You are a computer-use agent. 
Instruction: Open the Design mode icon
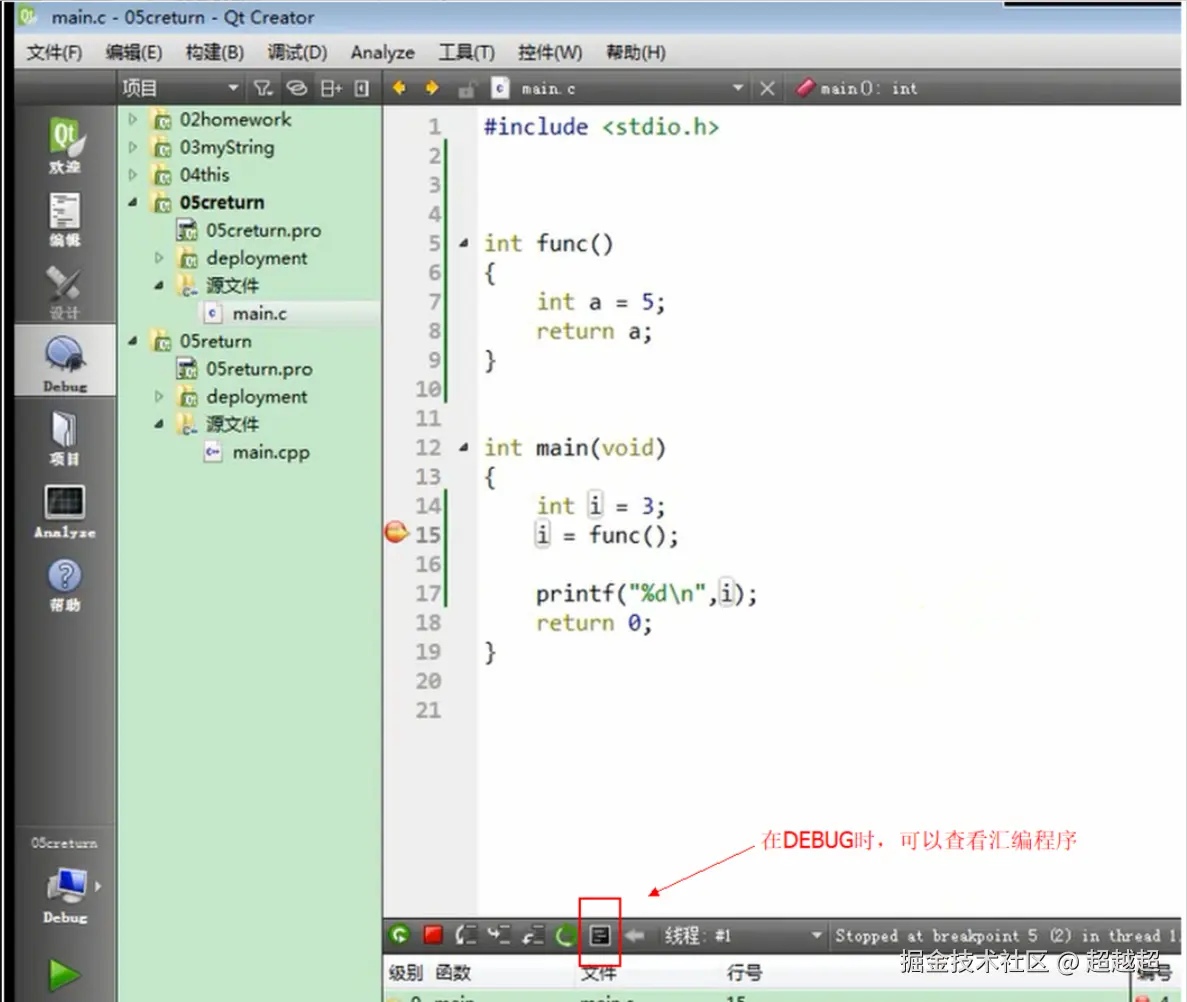click(x=65, y=292)
